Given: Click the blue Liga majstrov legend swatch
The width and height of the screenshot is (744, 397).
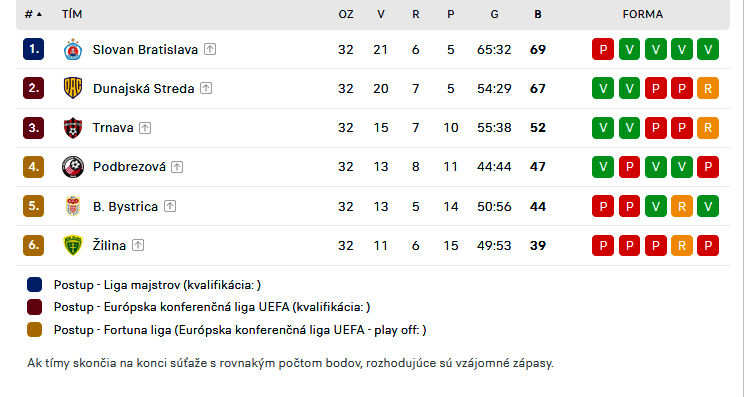Looking at the screenshot, I should (35, 285).
